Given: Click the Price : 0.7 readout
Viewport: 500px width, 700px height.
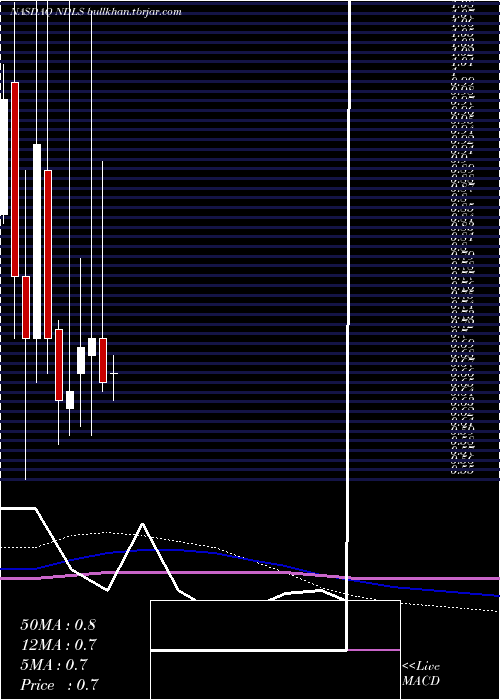Looking at the screenshot, I should coord(59,685).
